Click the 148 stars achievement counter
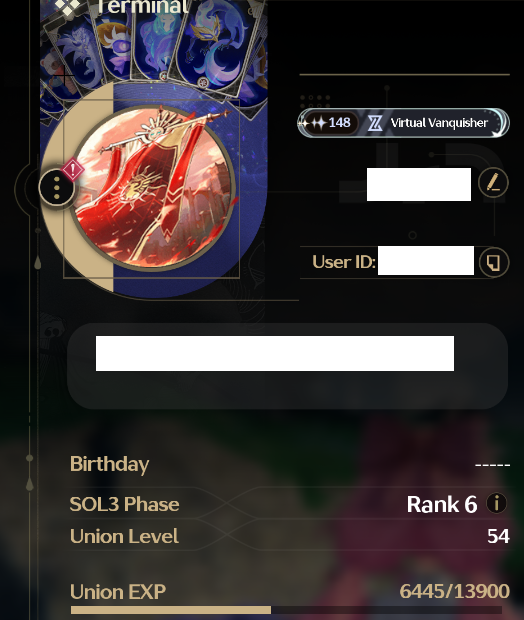 pyautogui.click(x=328, y=123)
